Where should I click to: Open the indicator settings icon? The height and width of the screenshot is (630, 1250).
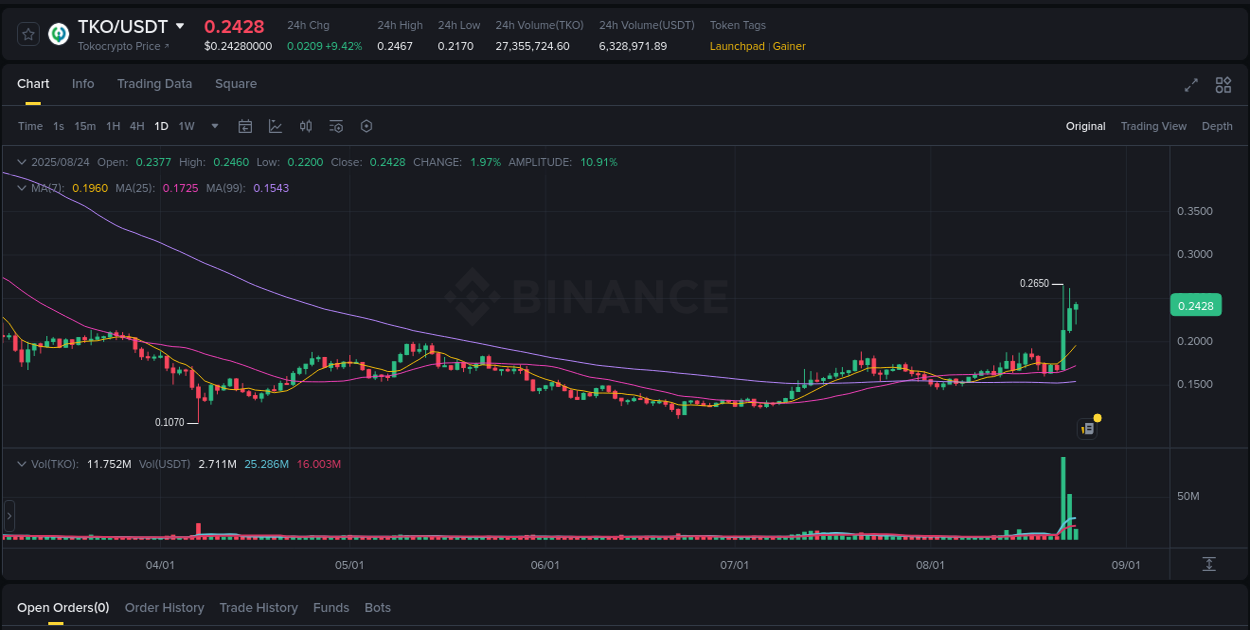[336, 126]
